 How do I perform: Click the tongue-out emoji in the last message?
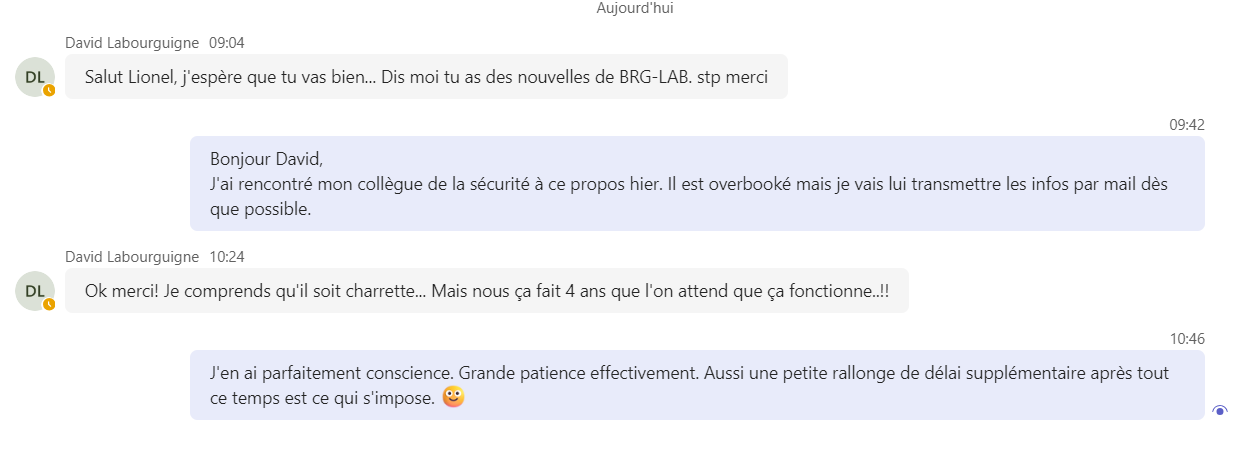[x=454, y=397]
